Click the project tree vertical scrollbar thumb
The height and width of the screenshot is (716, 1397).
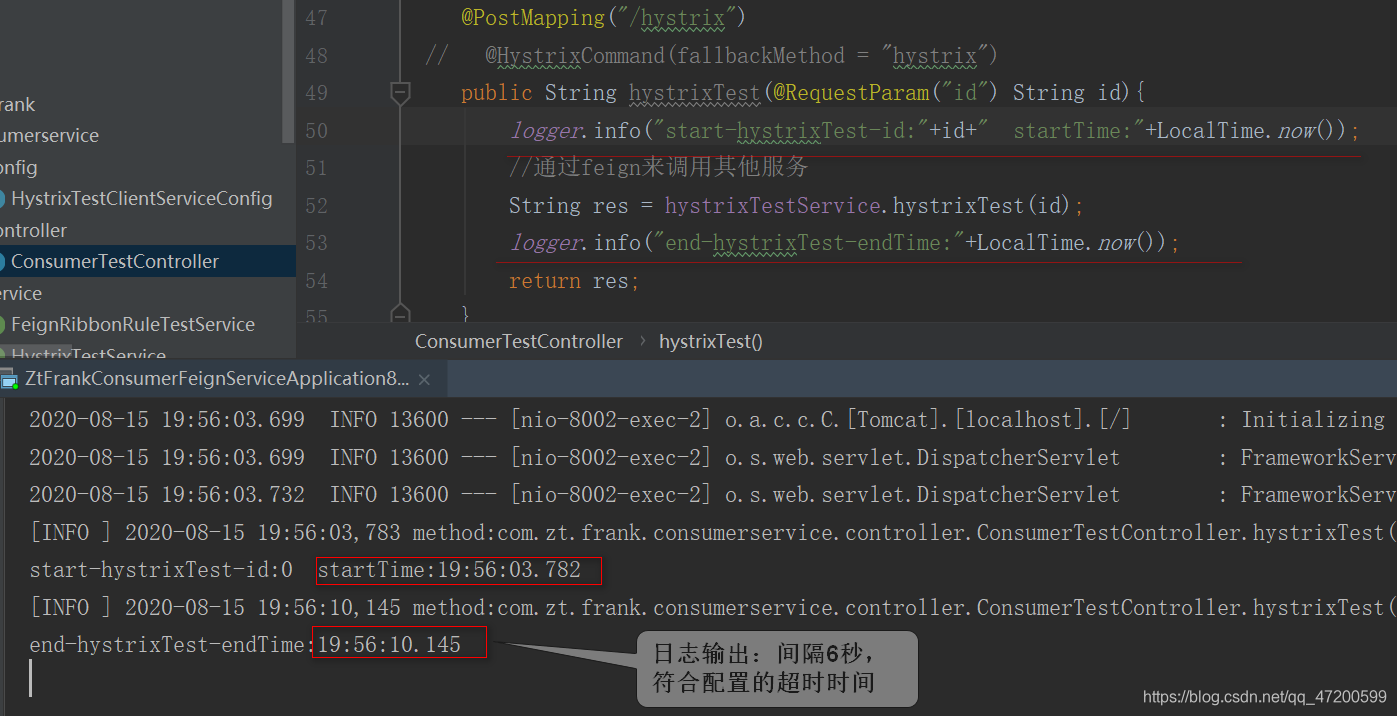pyautogui.click(x=289, y=70)
